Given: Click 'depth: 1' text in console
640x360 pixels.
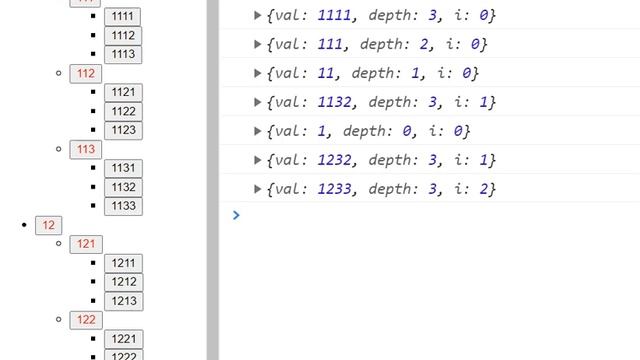Looking at the screenshot, I should pos(385,73).
